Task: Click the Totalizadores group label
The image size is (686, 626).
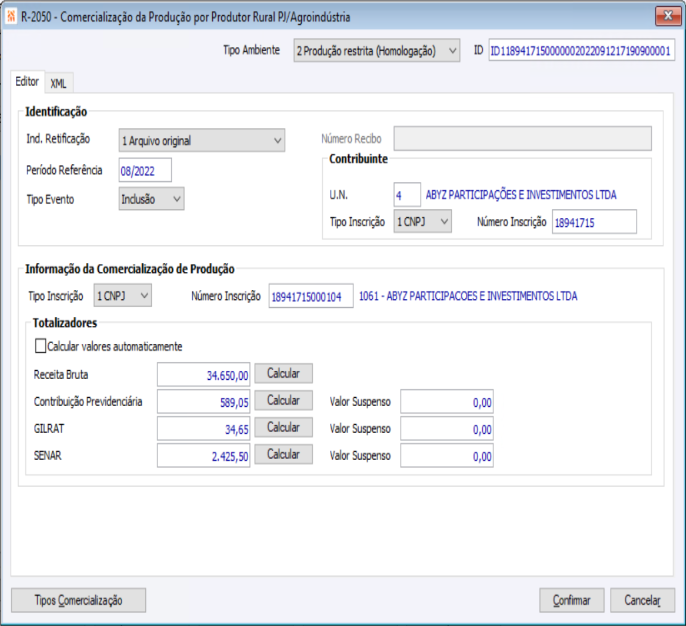Action: point(65,323)
